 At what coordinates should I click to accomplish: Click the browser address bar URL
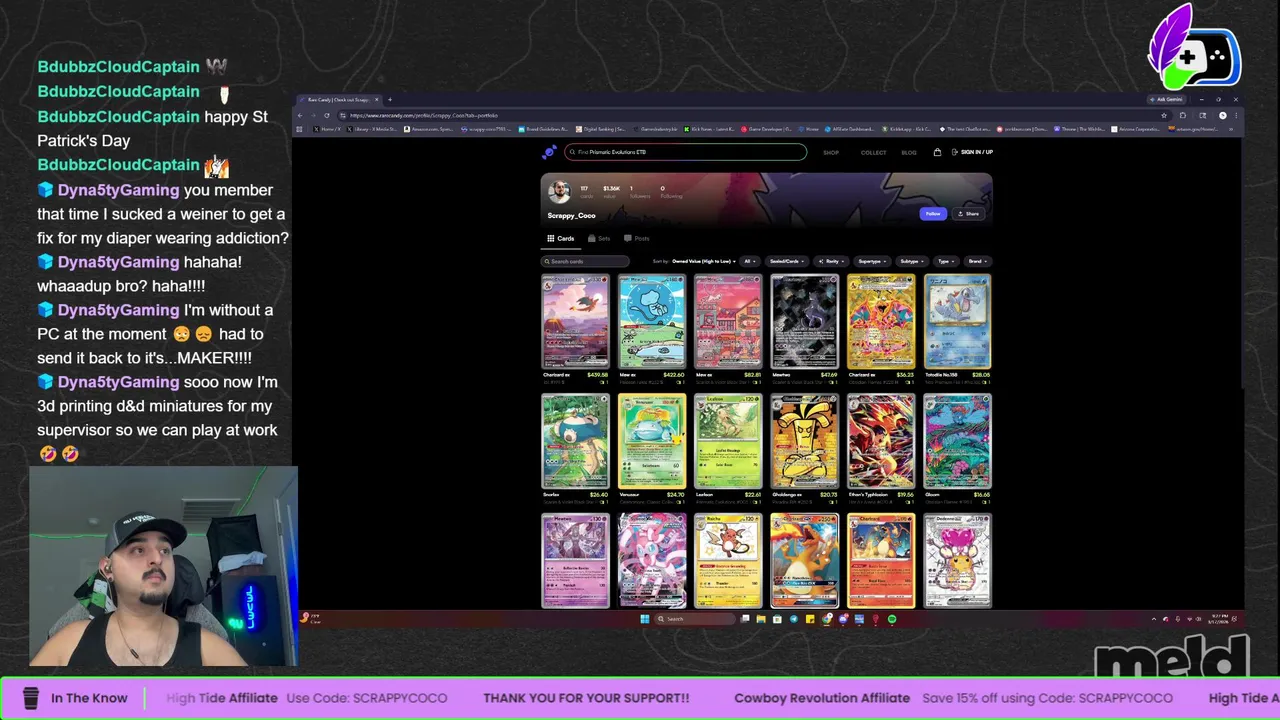coord(424,115)
